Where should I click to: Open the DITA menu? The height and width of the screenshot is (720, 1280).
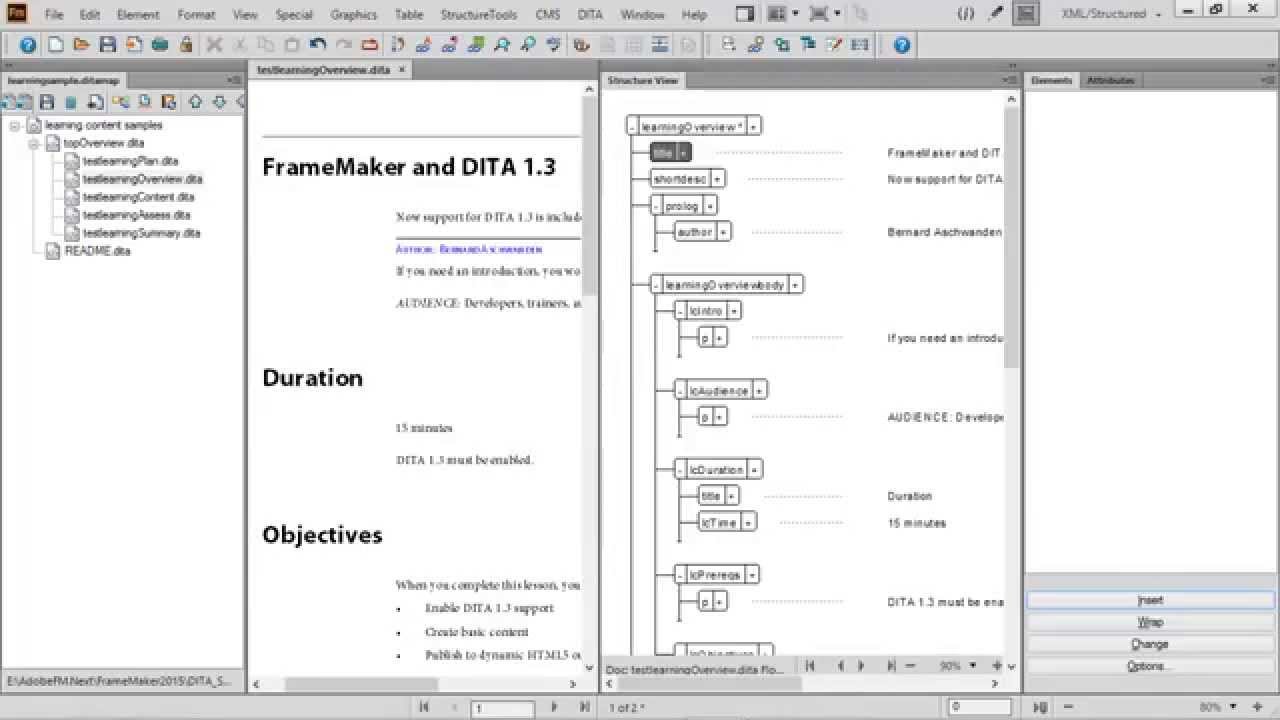click(590, 15)
